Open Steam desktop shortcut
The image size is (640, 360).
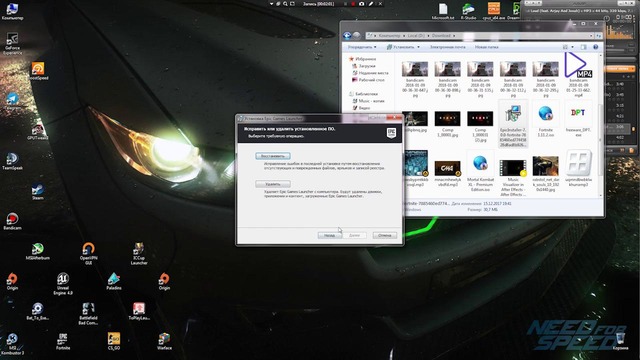[38, 191]
